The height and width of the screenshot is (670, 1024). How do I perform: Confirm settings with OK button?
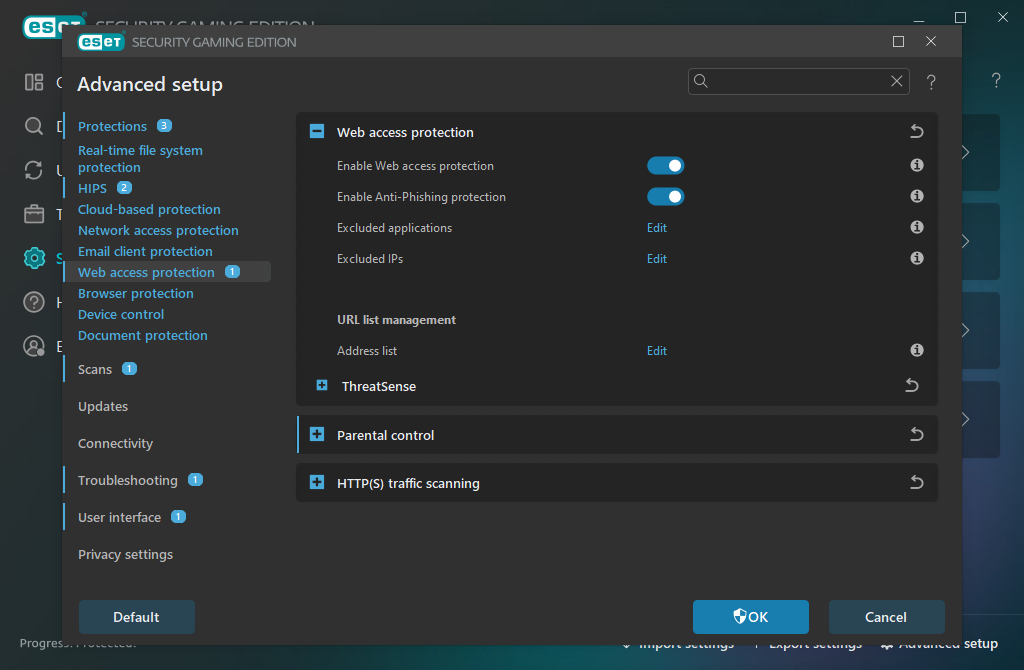[x=750, y=616]
